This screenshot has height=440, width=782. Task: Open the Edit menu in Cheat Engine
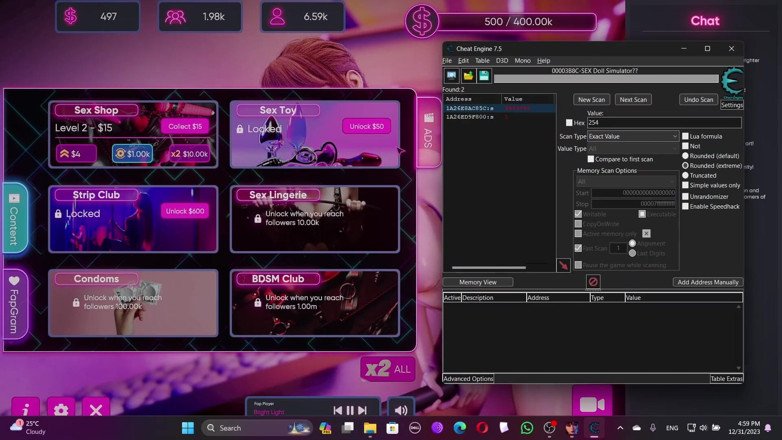[463, 60]
